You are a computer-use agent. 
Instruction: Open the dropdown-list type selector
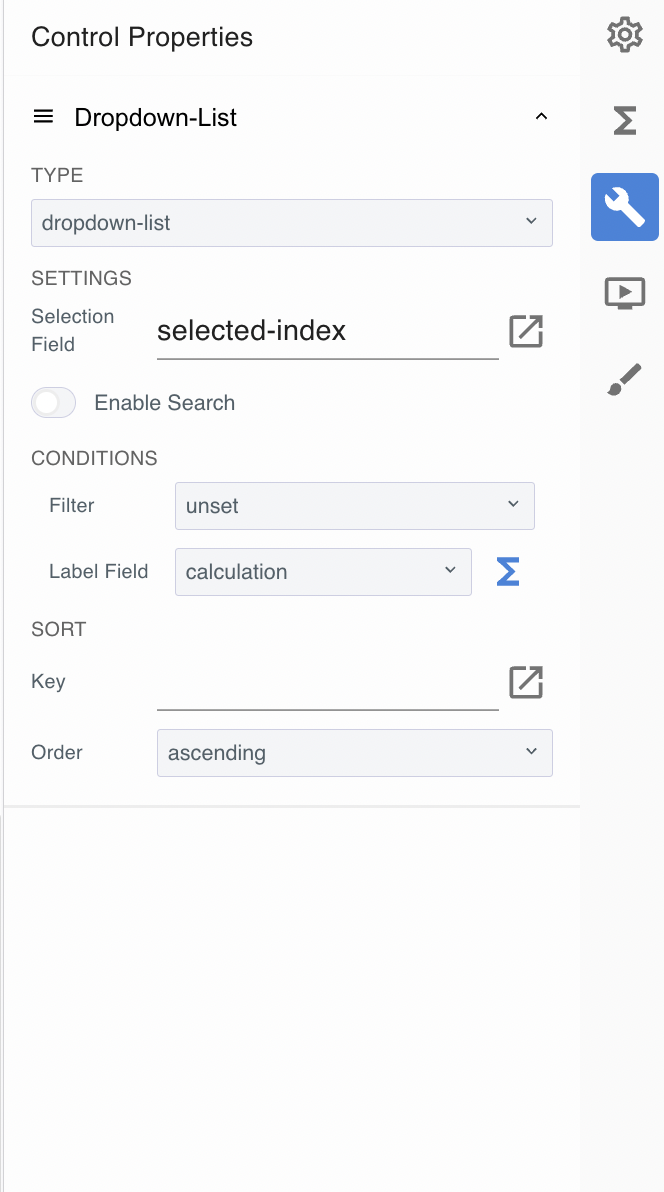click(x=291, y=223)
